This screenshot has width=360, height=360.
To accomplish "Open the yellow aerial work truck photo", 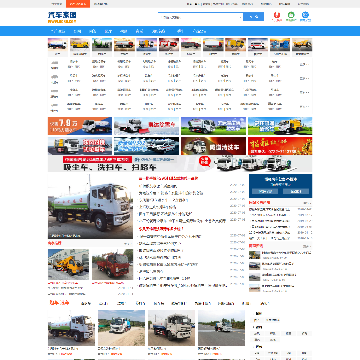I will click(68, 264).
